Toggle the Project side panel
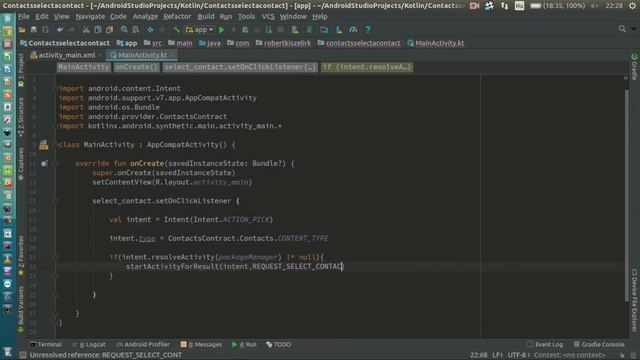Screen dimensions: 640x360 (x=21, y=70)
